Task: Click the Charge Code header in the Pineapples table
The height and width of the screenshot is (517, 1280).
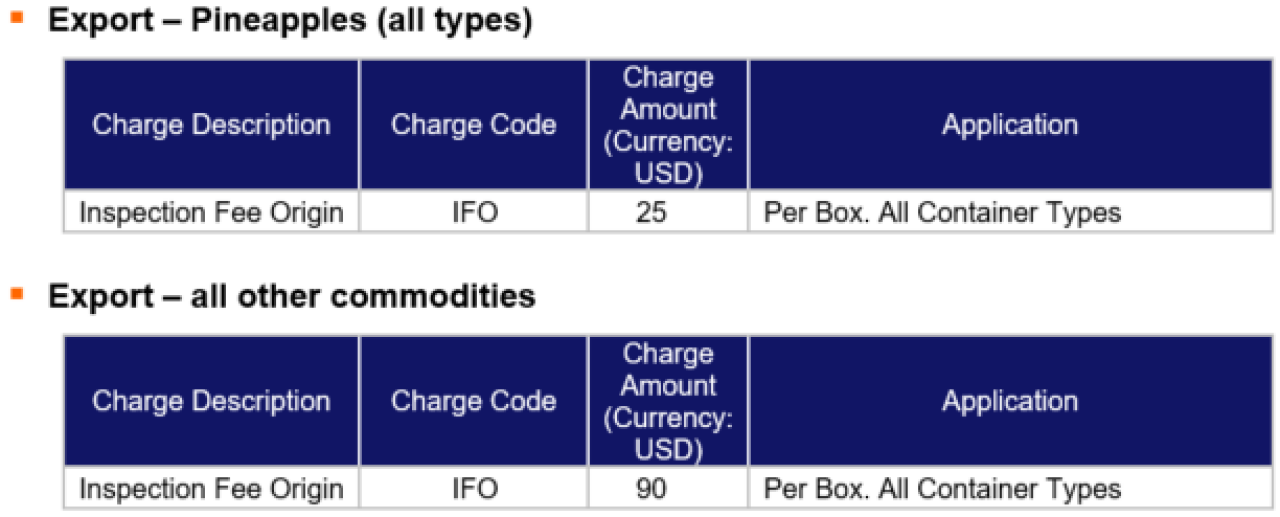Action: 473,125
